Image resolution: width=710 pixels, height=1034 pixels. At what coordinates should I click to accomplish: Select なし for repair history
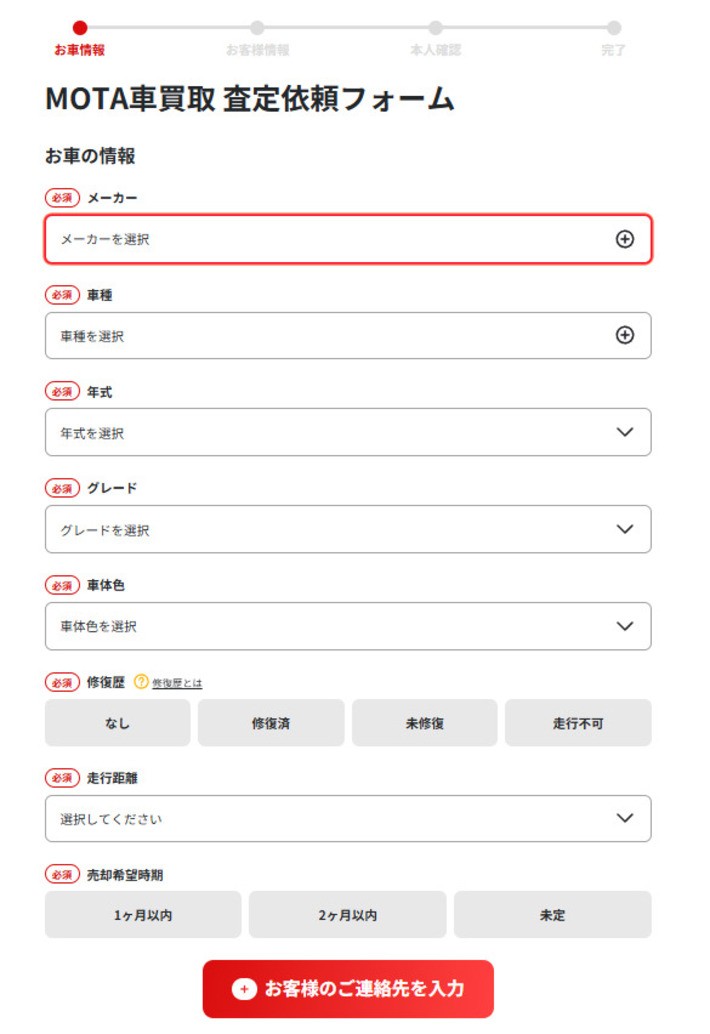coord(117,723)
